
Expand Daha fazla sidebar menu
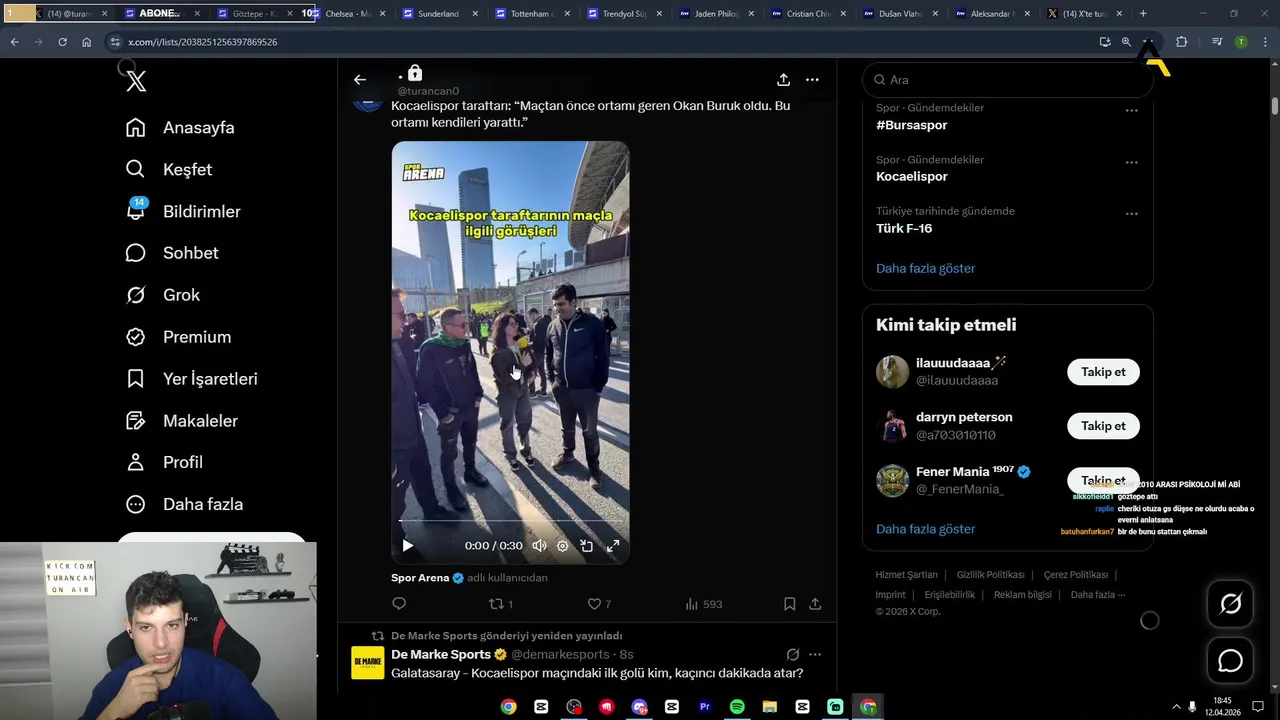pyautogui.click(x=185, y=504)
